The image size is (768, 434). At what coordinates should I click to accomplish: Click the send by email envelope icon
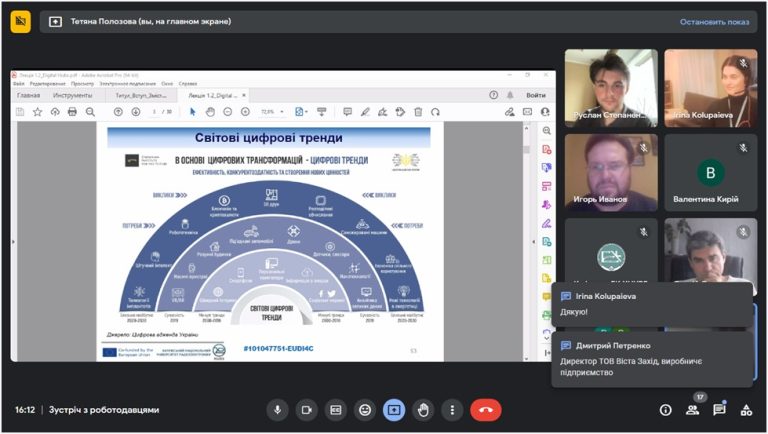pyautogui.click(x=527, y=112)
